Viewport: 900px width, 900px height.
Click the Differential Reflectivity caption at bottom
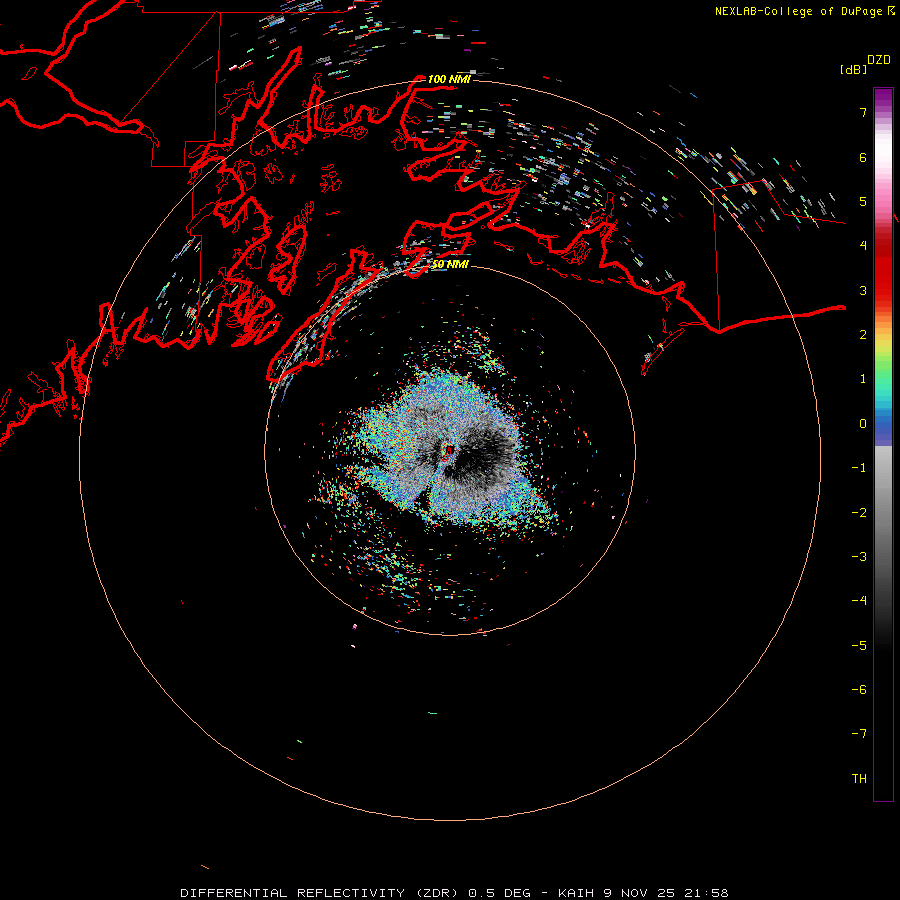(x=455, y=893)
